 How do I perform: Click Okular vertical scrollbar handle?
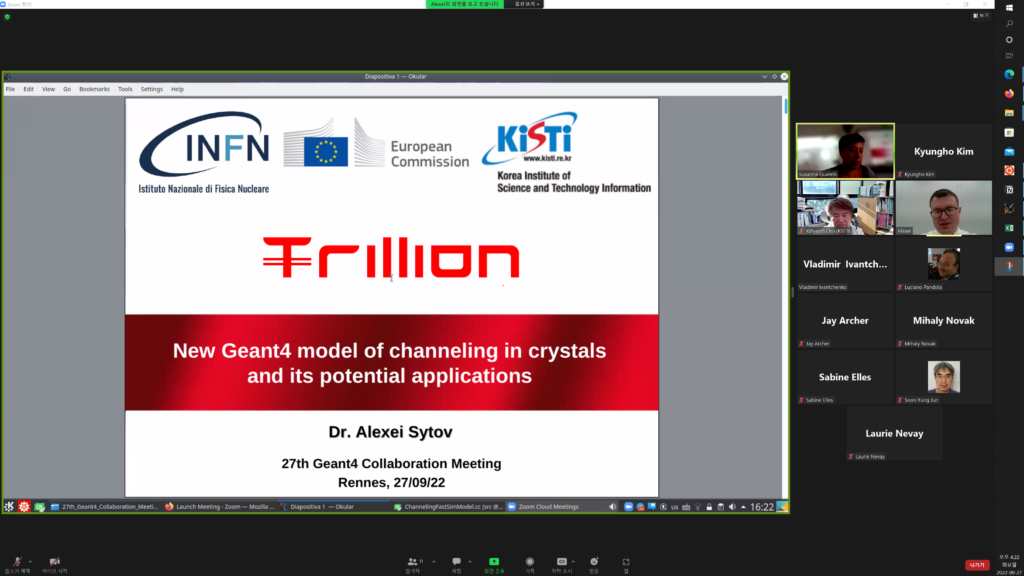[786, 105]
